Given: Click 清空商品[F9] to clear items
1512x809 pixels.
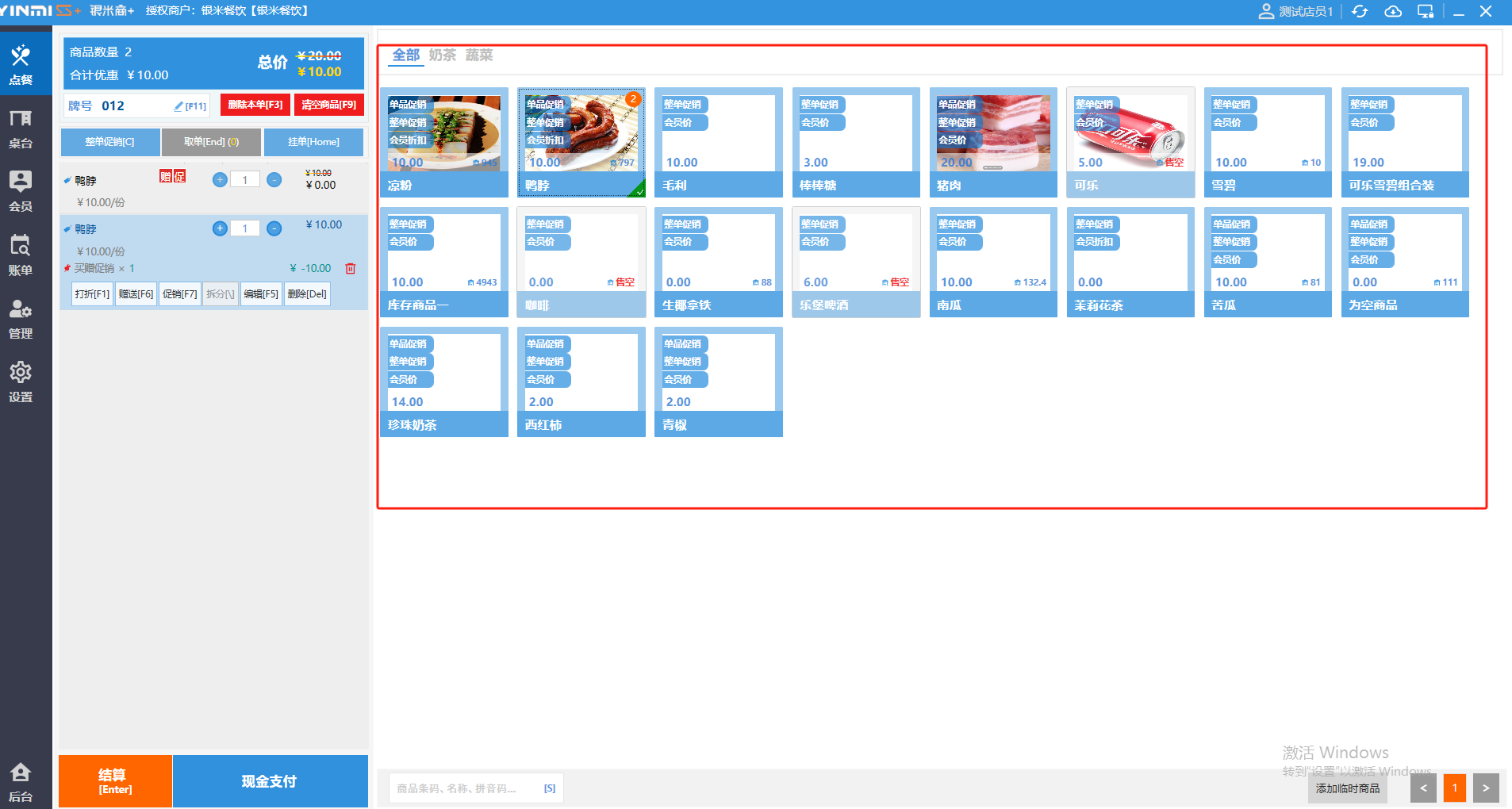Looking at the screenshot, I should click(329, 105).
